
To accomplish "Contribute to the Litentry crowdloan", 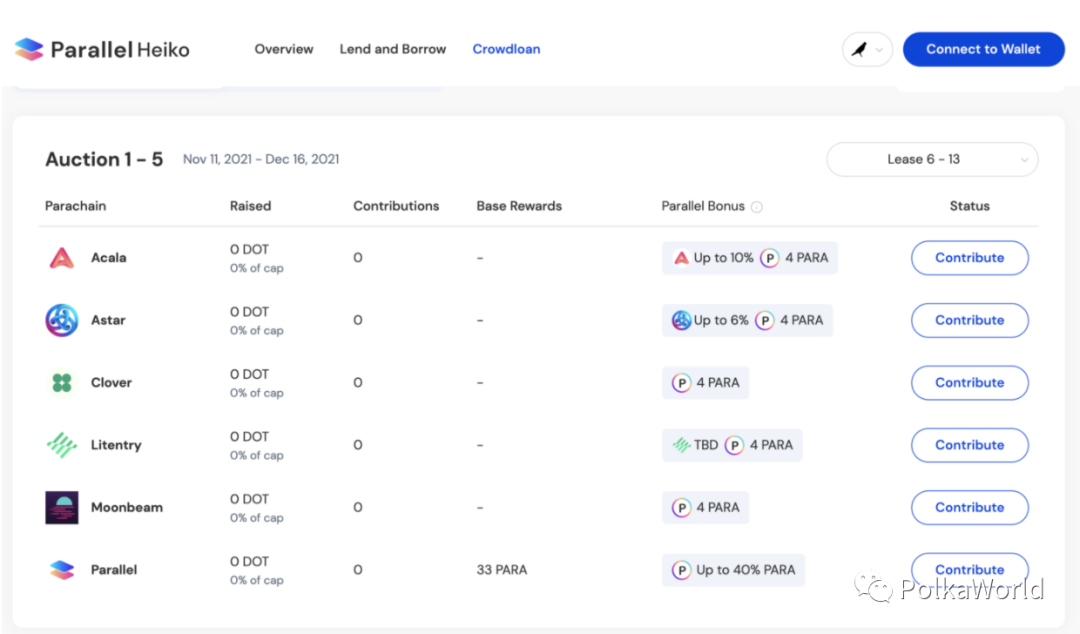I will click(x=969, y=445).
